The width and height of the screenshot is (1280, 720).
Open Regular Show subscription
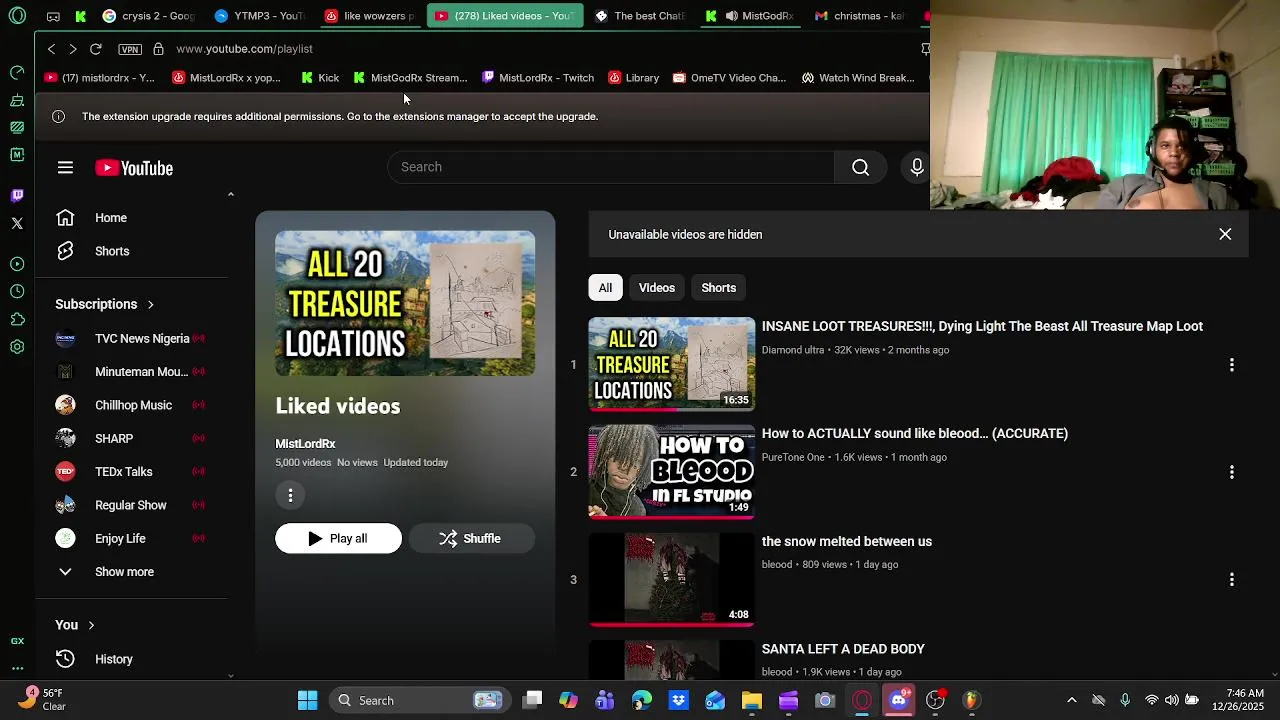pyautogui.click(x=131, y=505)
